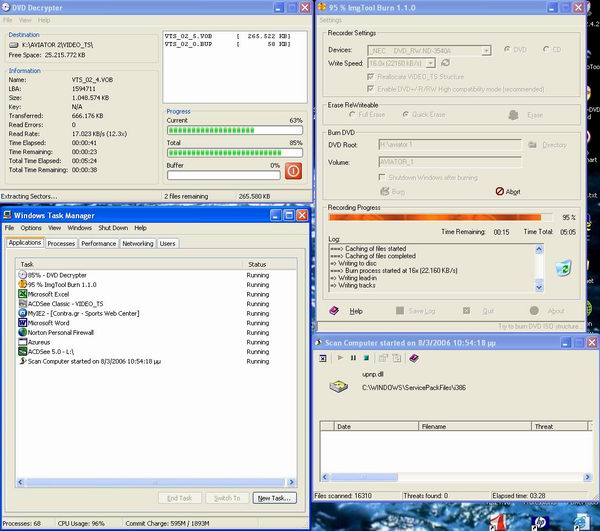Click the Switch To button
This screenshot has height=531, width=600.
click(x=227, y=498)
